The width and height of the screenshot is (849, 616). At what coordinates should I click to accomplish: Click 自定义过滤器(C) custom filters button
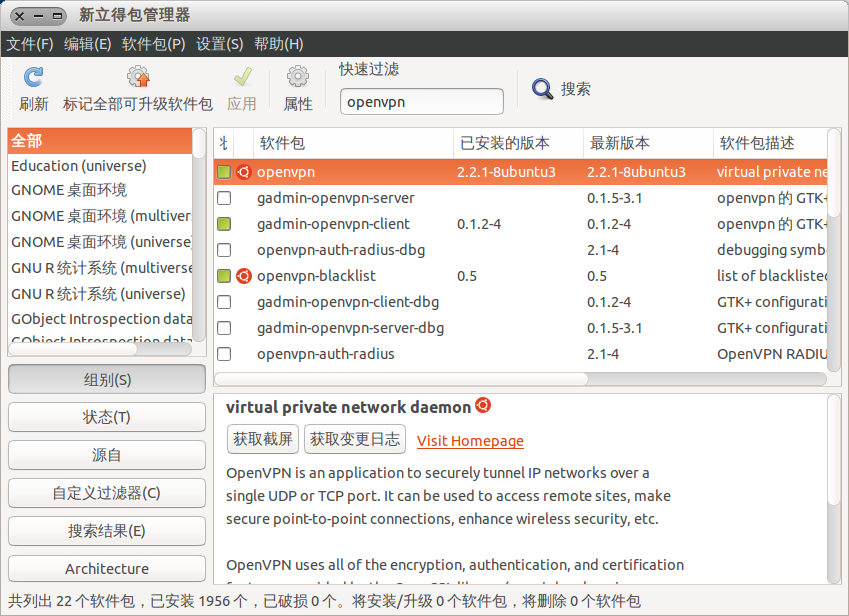click(107, 493)
